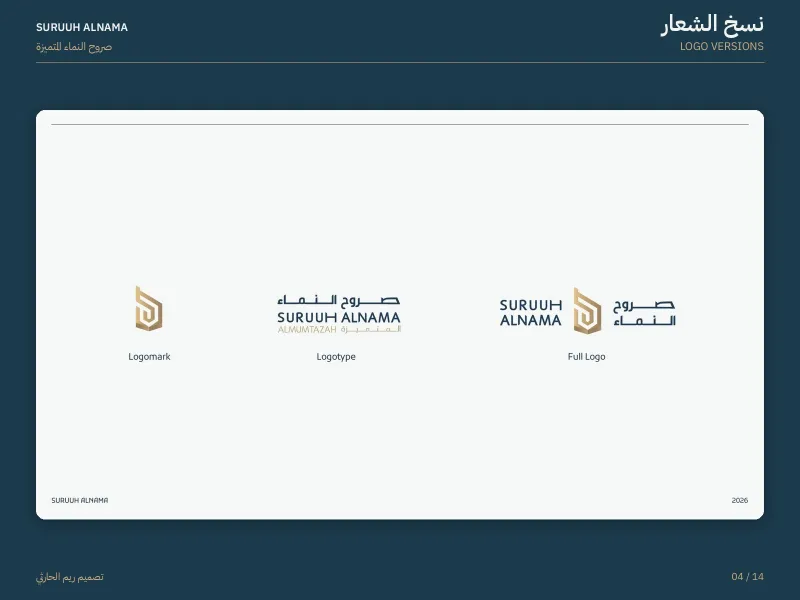
Task: Select the 'Logotype' caption
Action: coord(336,357)
